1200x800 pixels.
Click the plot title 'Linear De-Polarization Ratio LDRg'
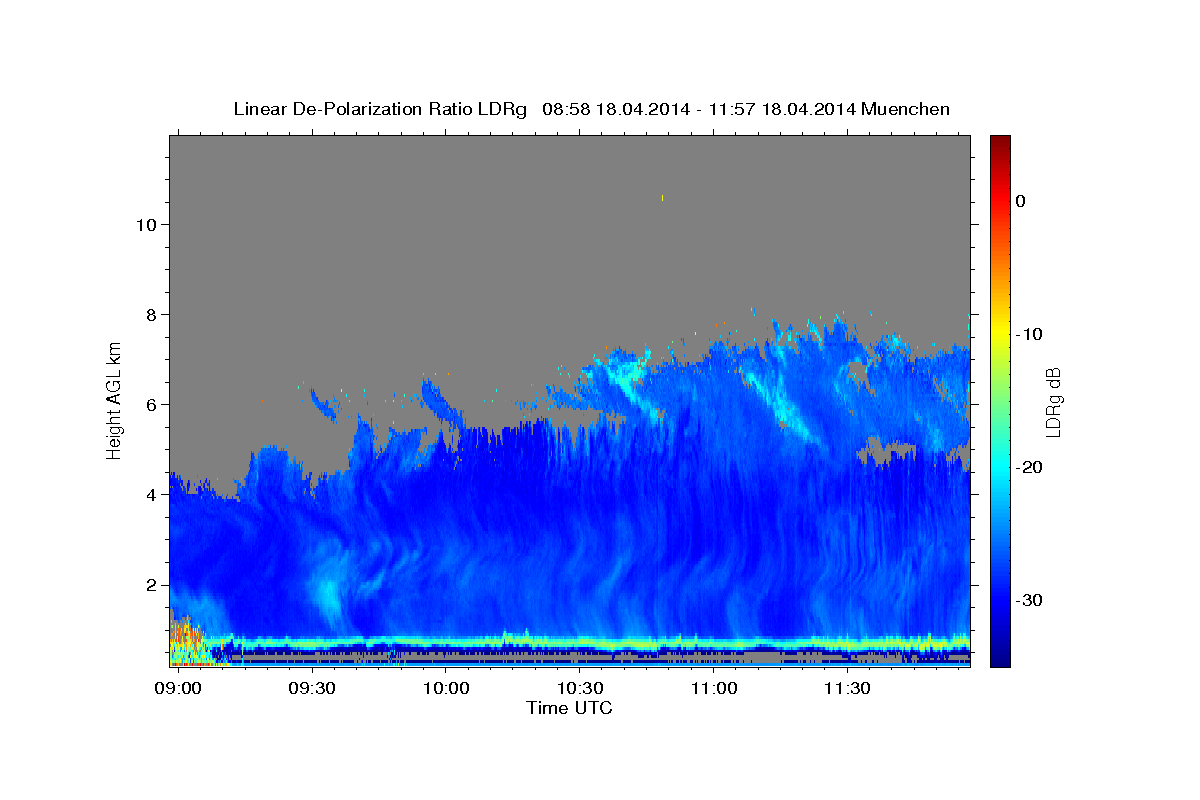pos(380,109)
